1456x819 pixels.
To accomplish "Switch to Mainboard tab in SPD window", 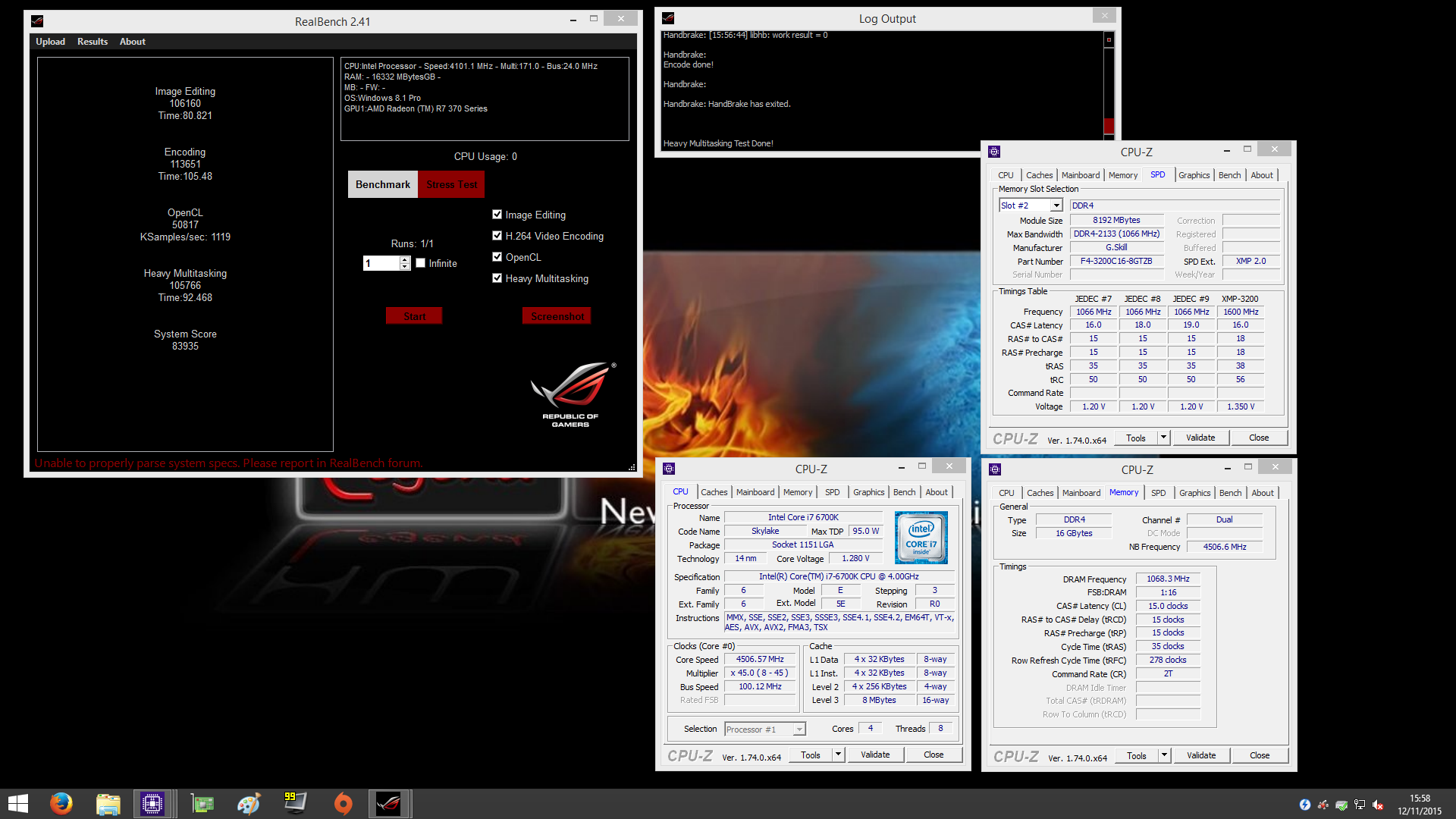I will coord(1080,175).
